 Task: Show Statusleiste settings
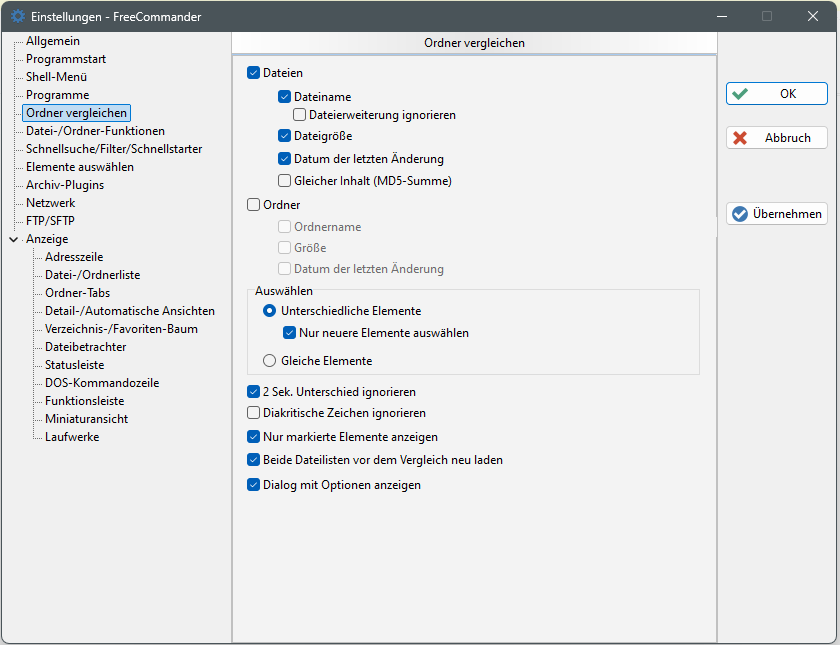[x=74, y=365]
